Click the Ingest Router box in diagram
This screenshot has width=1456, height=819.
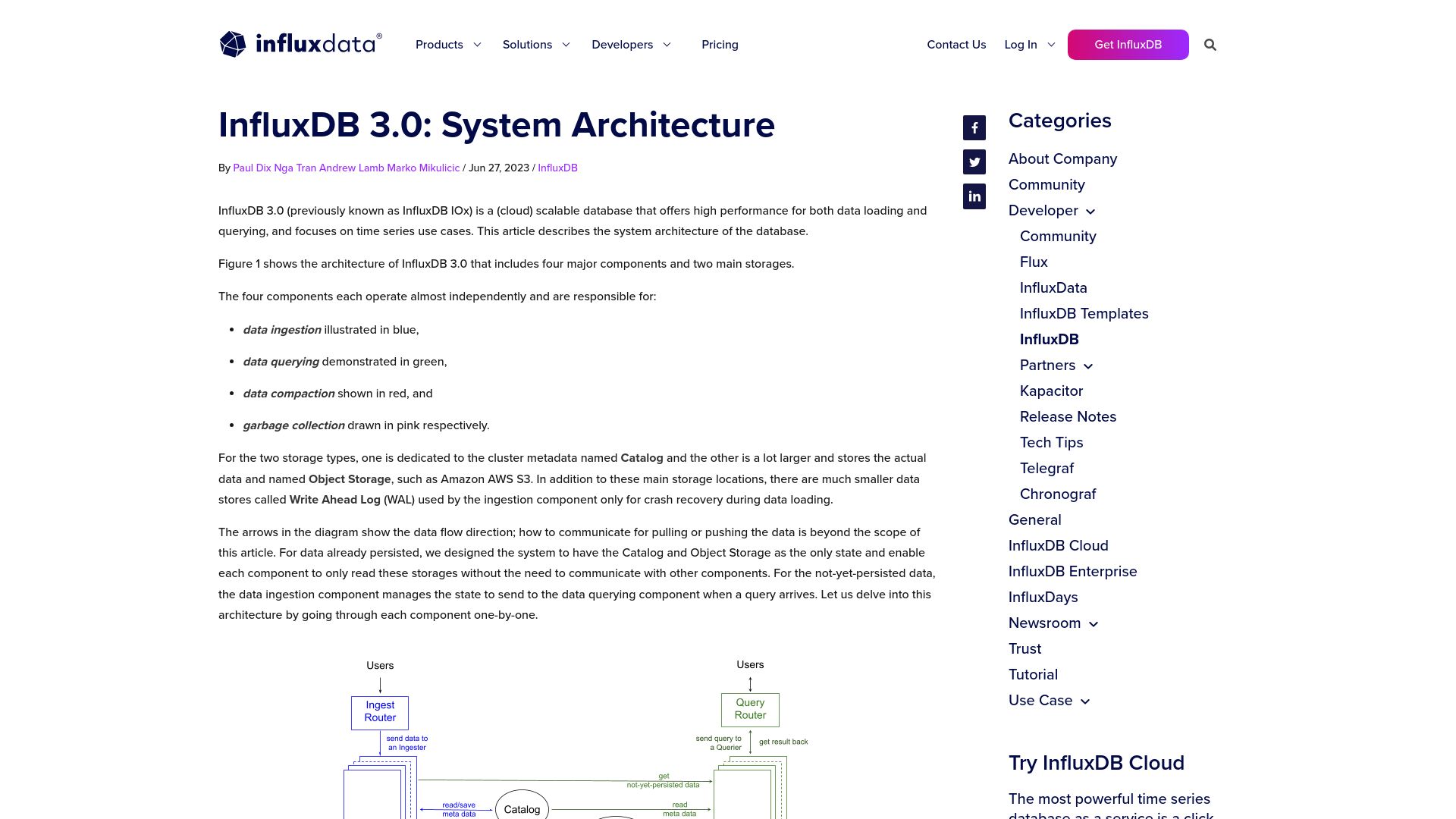click(380, 713)
